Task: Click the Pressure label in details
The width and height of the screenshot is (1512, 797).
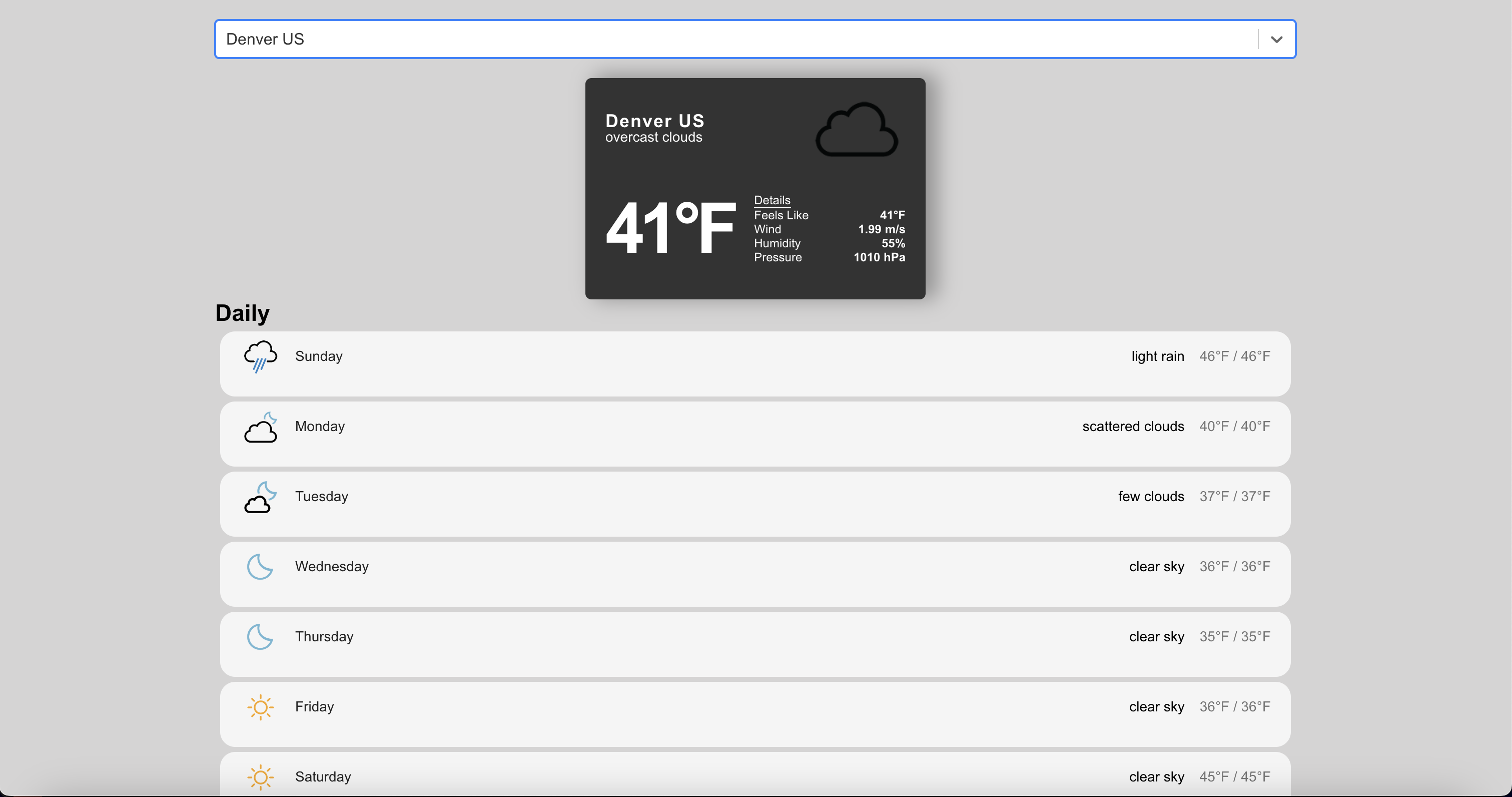Action: click(x=777, y=257)
